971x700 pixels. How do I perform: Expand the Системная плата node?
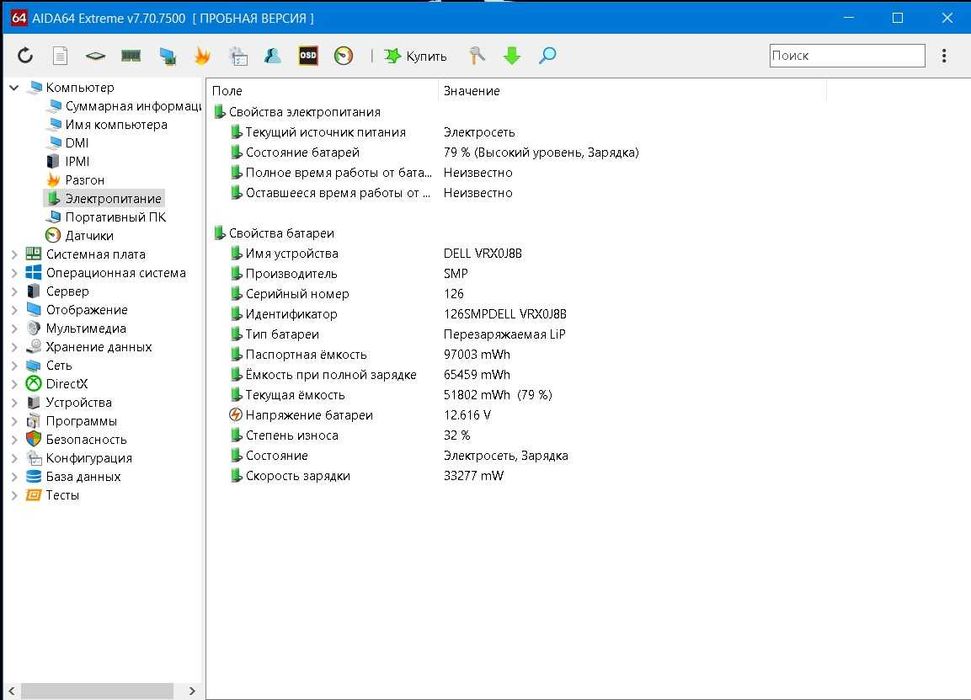14,255
